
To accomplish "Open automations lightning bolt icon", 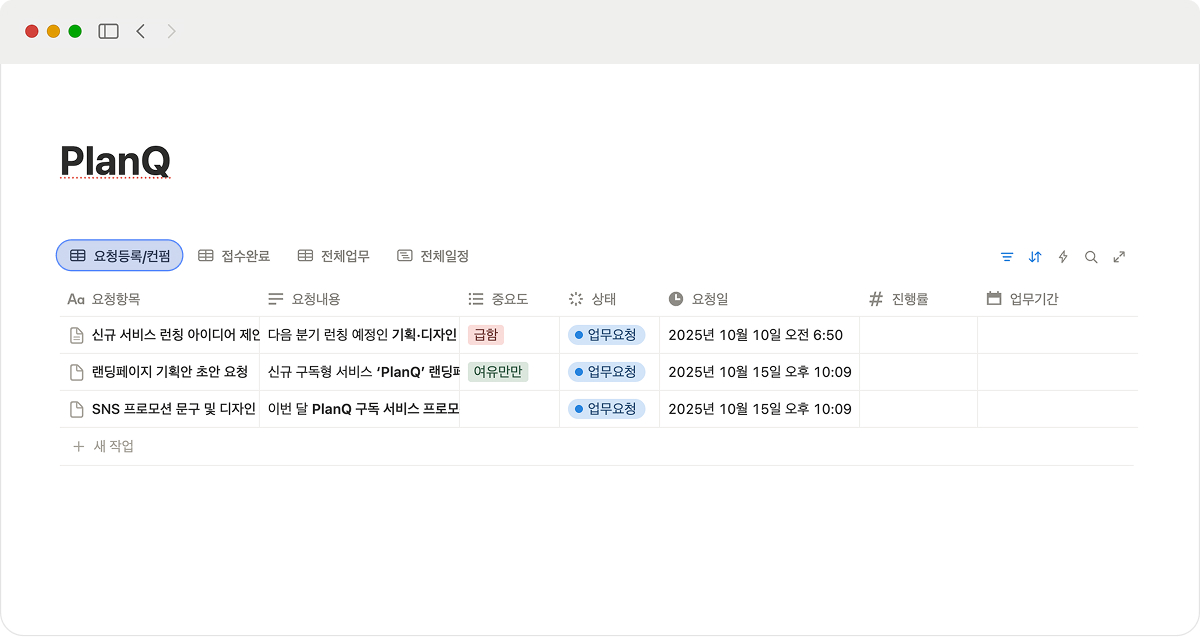I will pos(1063,257).
